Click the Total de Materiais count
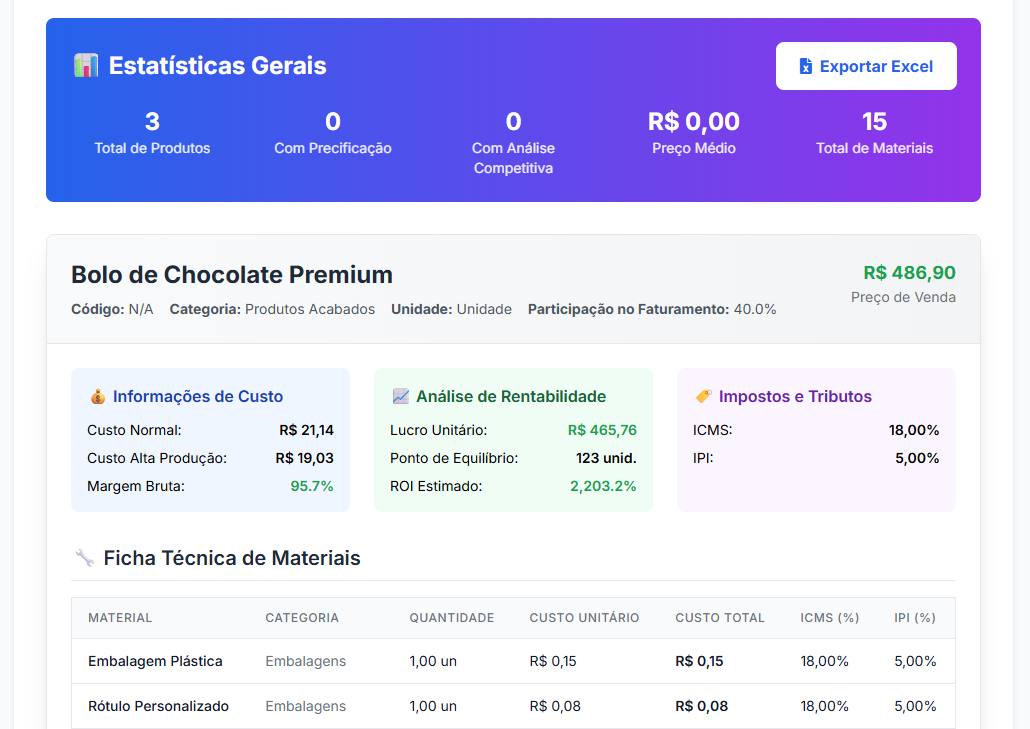The width and height of the screenshot is (1030, 729). point(874,122)
